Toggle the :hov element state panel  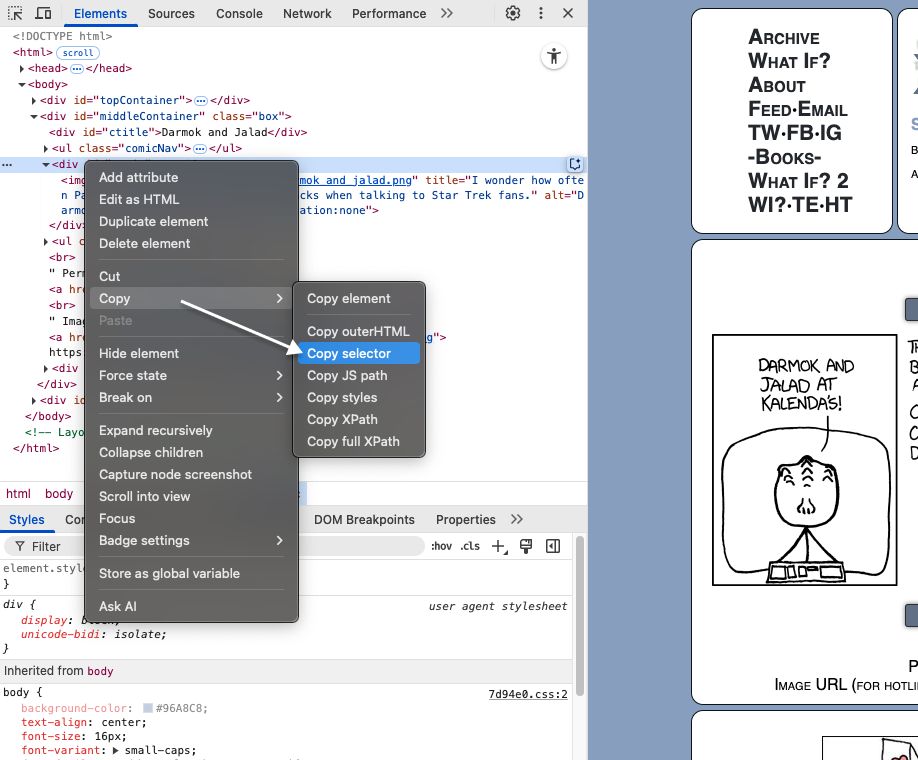click(x=441, y=546)
